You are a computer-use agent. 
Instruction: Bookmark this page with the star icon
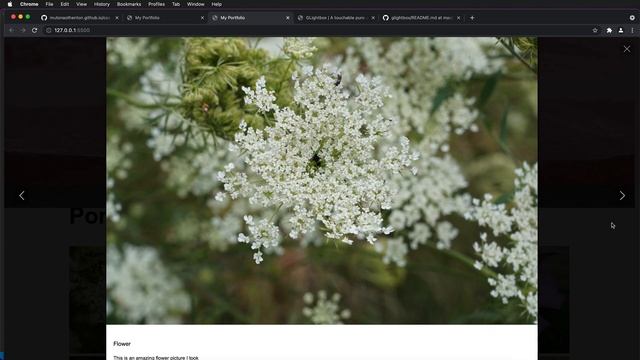(595, 30)
